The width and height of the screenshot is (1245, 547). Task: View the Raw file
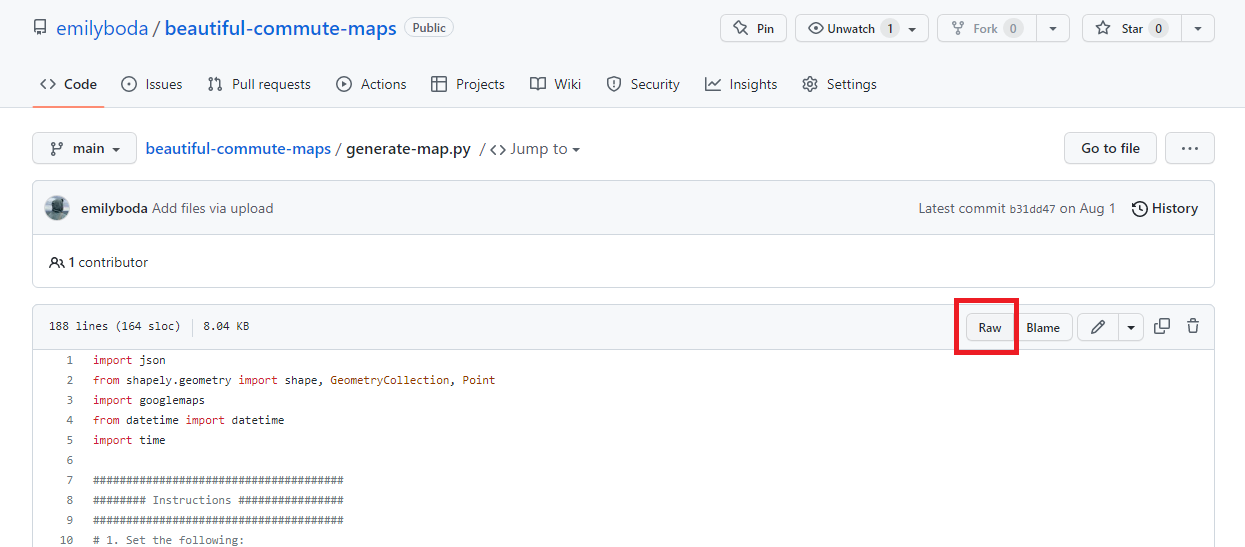tap(989, 327)
